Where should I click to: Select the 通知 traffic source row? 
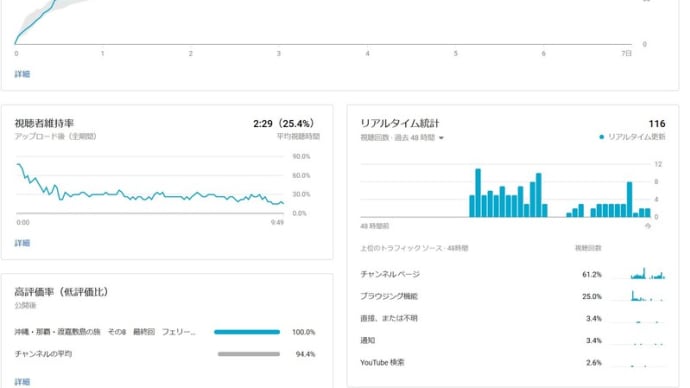tap(513, 340)
